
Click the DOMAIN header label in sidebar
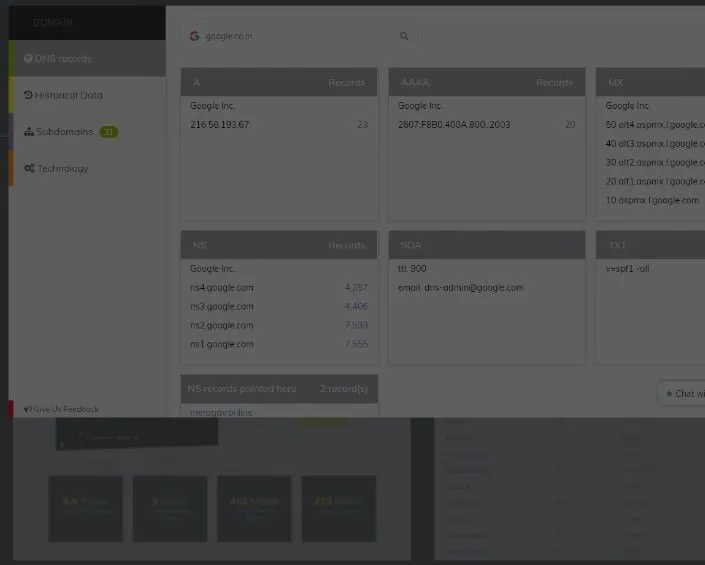(52, 22)
